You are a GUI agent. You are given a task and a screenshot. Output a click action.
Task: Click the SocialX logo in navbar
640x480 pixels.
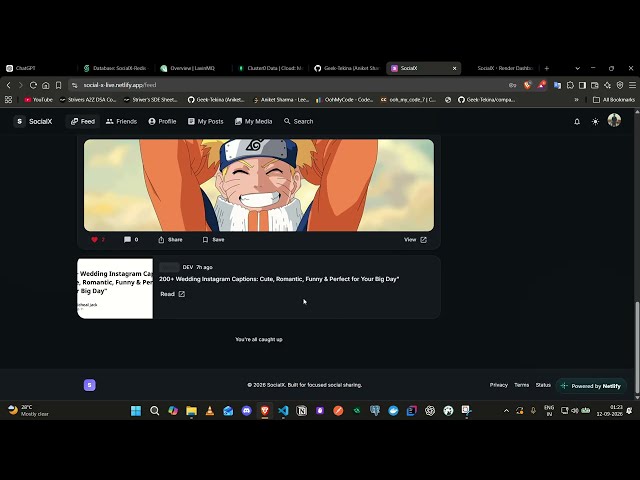click(x=33, y=121)
